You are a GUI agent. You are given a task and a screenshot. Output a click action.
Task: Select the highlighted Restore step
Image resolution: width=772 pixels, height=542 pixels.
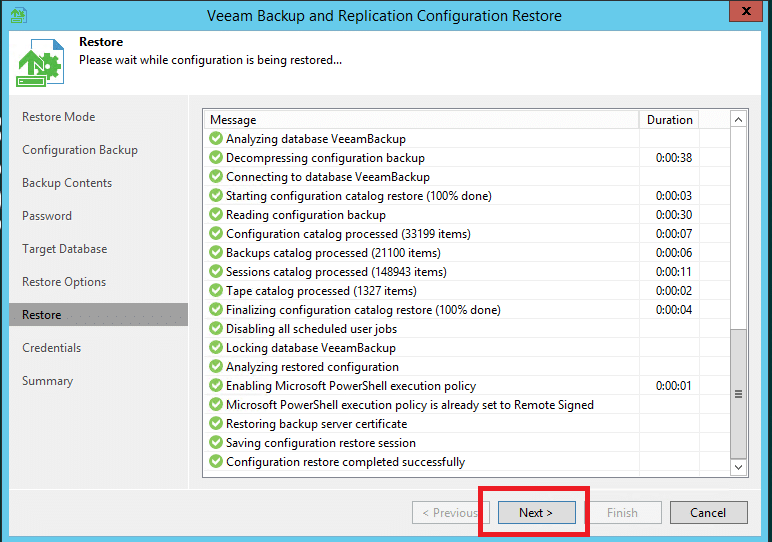point(98,315)
